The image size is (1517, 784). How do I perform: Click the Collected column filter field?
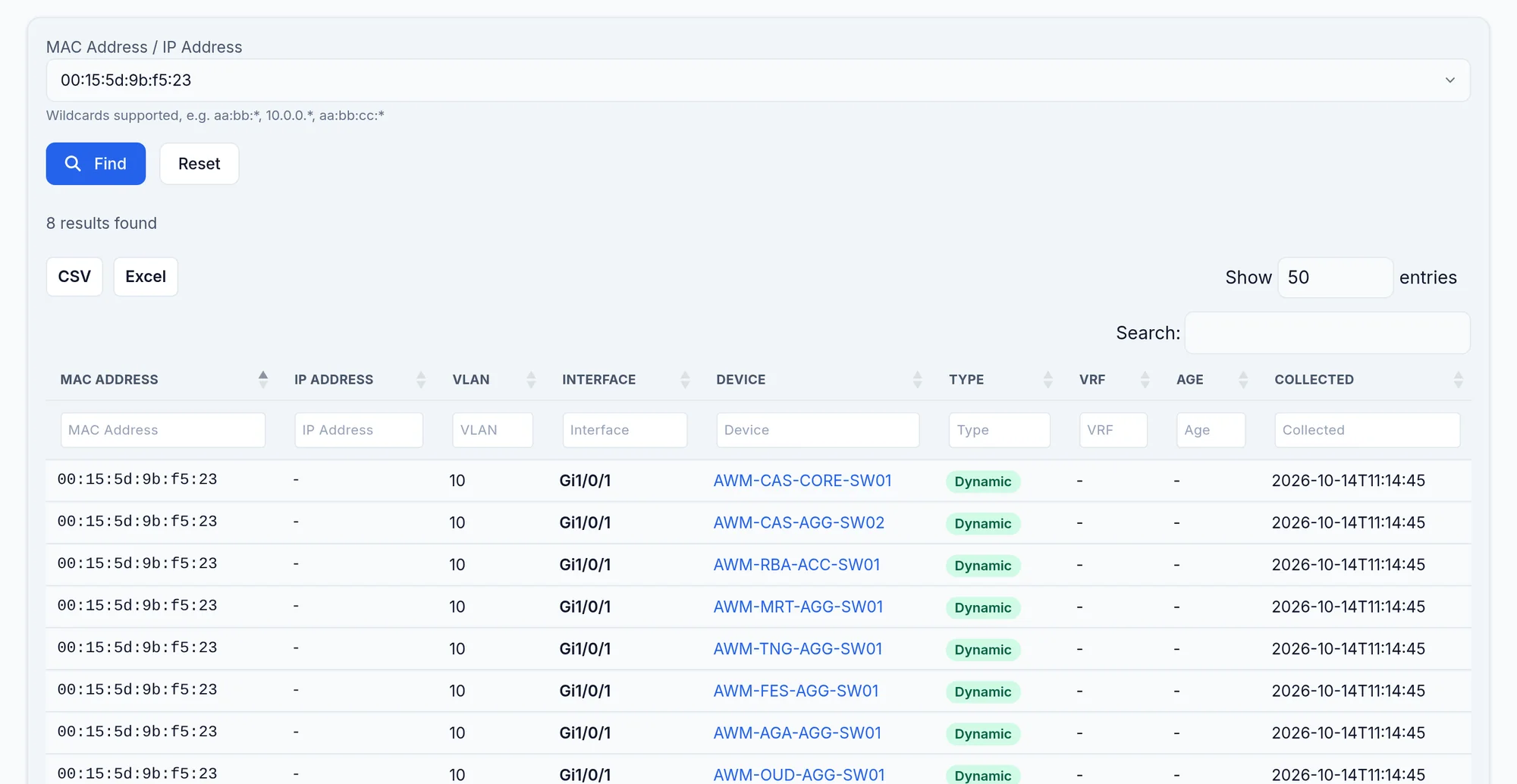coord(1368,430)
